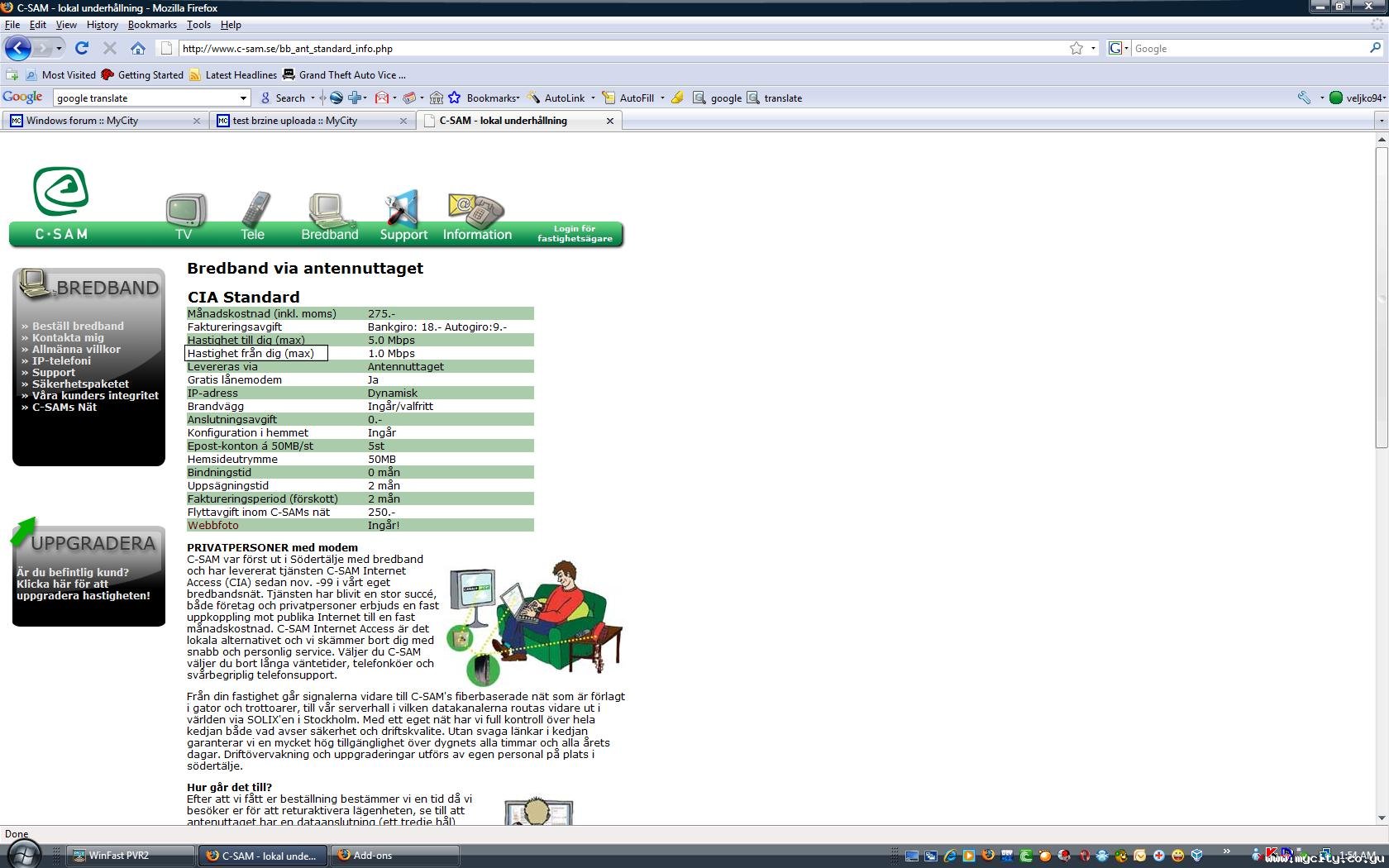Screen dimensions: 1389x868
Task: Open the Latest Headlines feed bookmark
Action: (232, 74)
